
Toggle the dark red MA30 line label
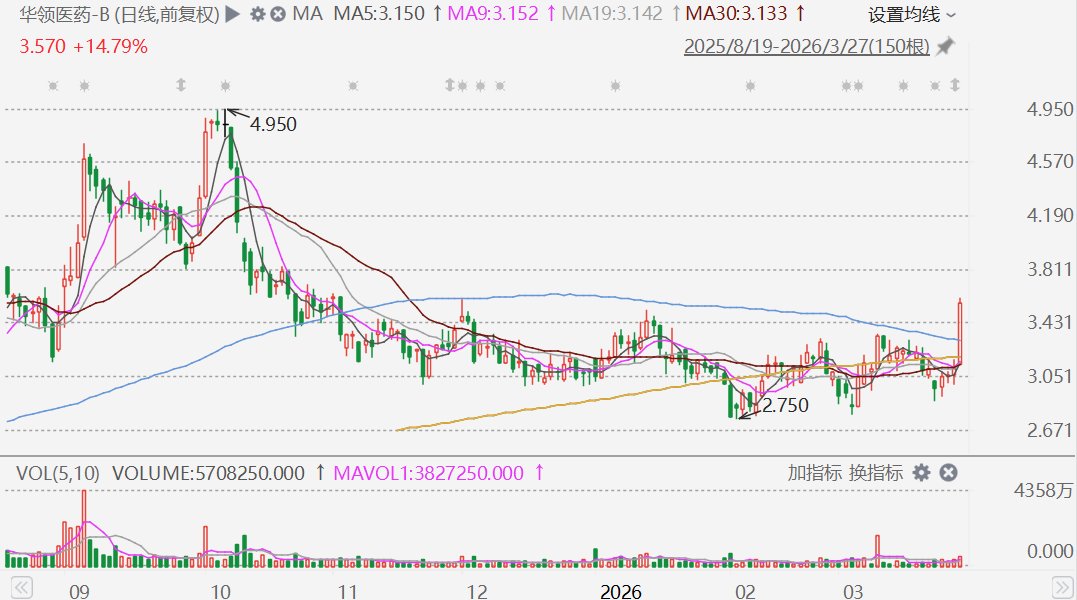pyautogui.click(x=737, y=15)
